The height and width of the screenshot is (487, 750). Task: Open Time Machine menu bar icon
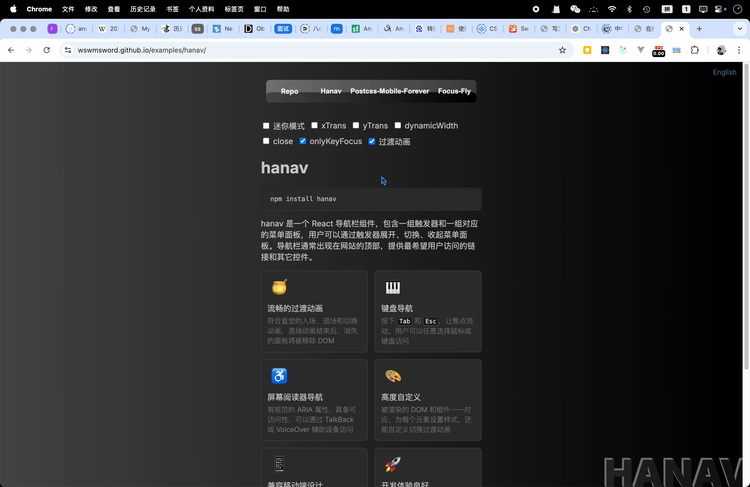(647, 9)
